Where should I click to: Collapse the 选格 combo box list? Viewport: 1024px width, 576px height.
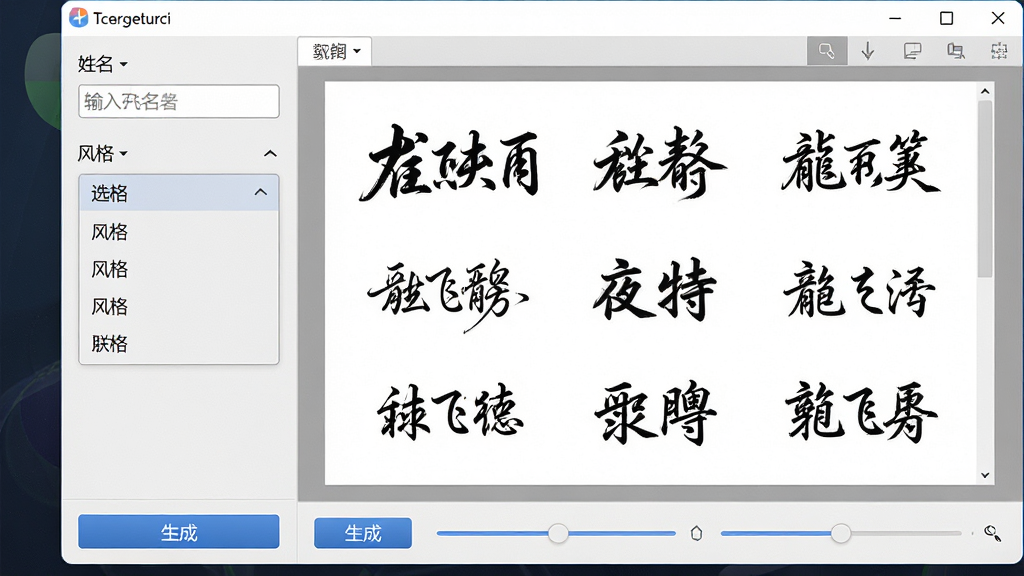coord(261,193)
